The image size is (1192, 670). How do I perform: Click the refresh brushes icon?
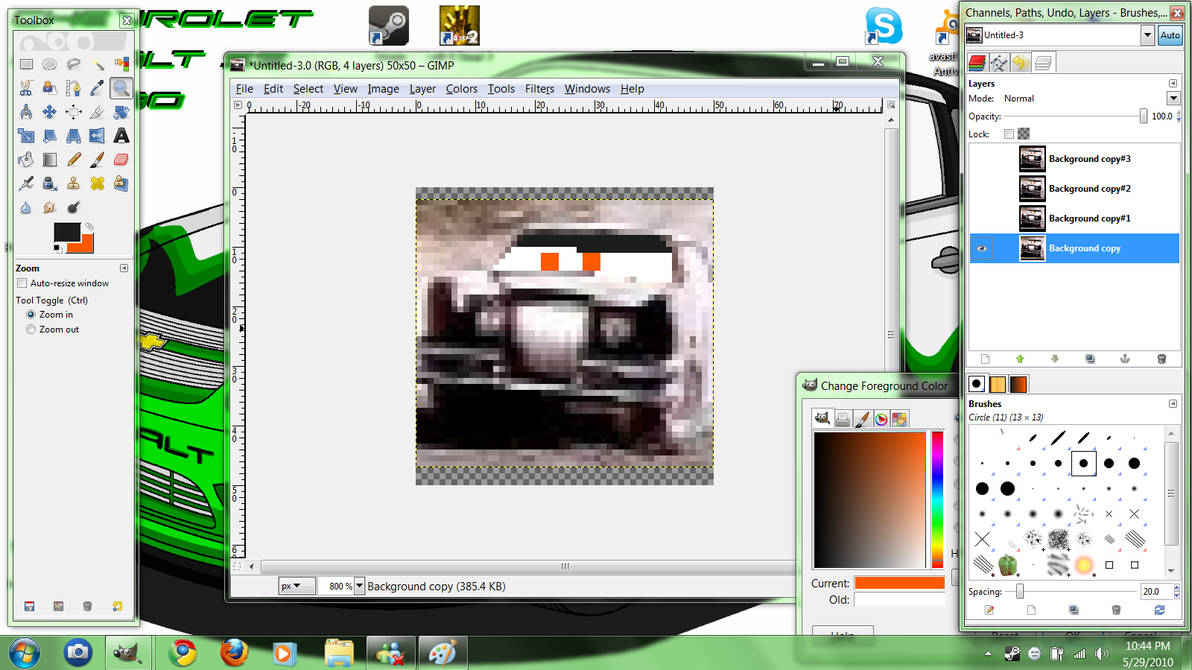(1159, 610)
